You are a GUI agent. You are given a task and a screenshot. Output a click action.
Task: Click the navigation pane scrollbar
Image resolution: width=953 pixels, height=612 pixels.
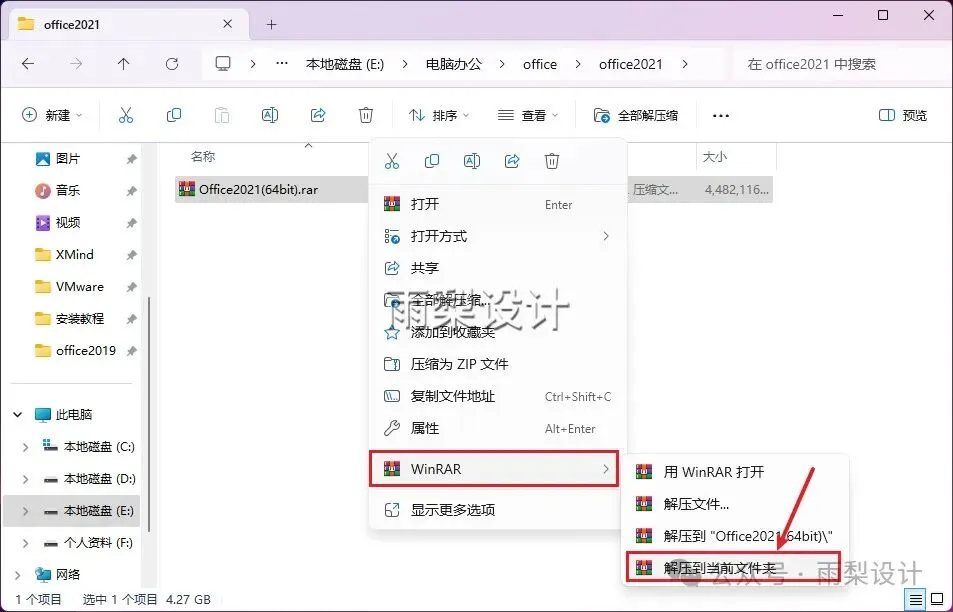148,413
